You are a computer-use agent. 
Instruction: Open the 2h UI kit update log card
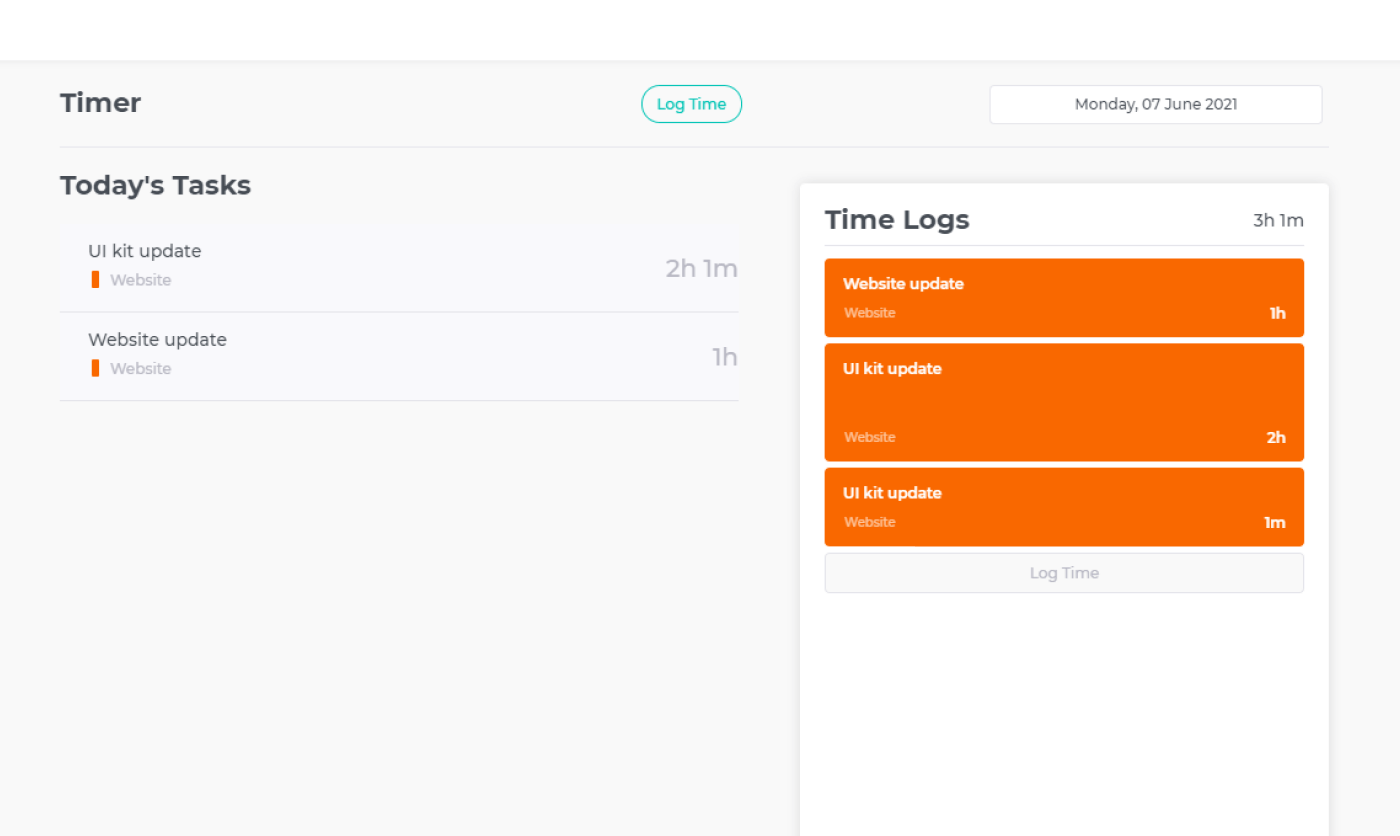click(1063, 402)
